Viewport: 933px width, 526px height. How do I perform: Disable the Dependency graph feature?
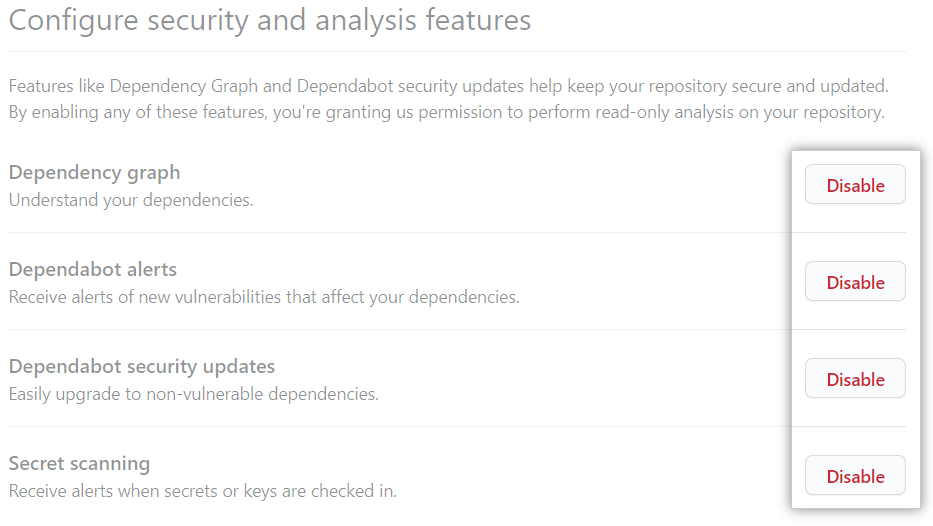[x=855, y=185]
